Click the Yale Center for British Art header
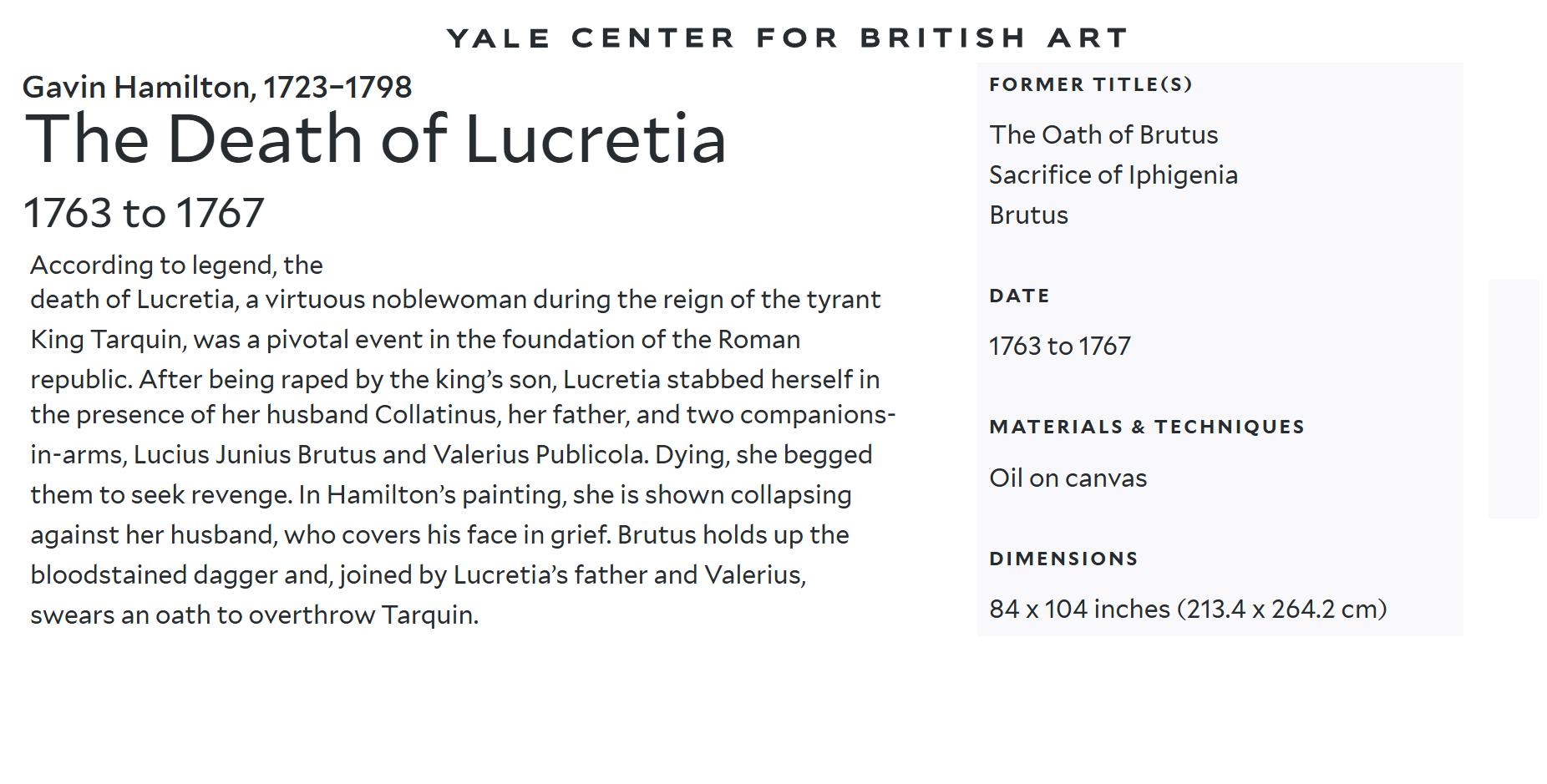The image size is (1547, 784). click(788, 38)
